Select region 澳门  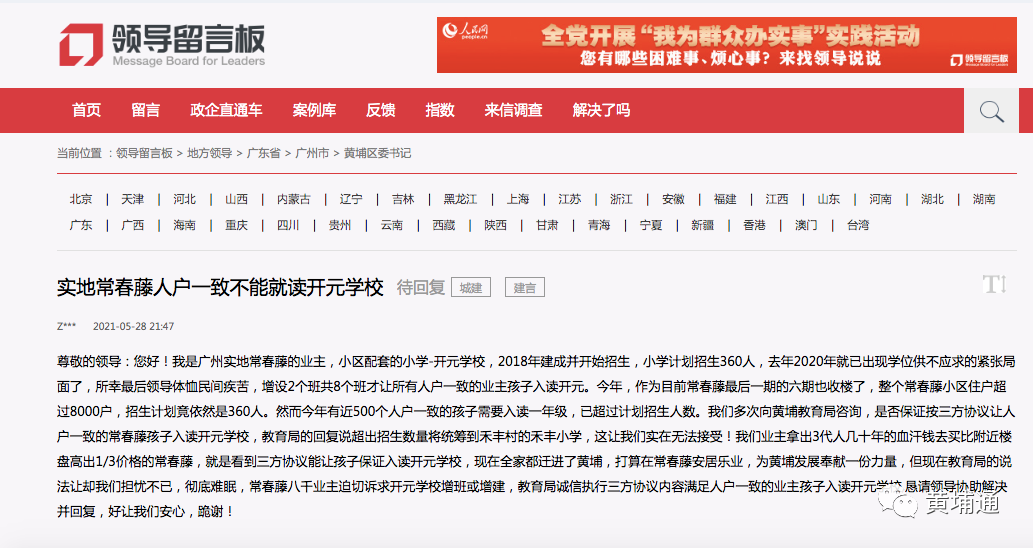[x=806, y=225]
